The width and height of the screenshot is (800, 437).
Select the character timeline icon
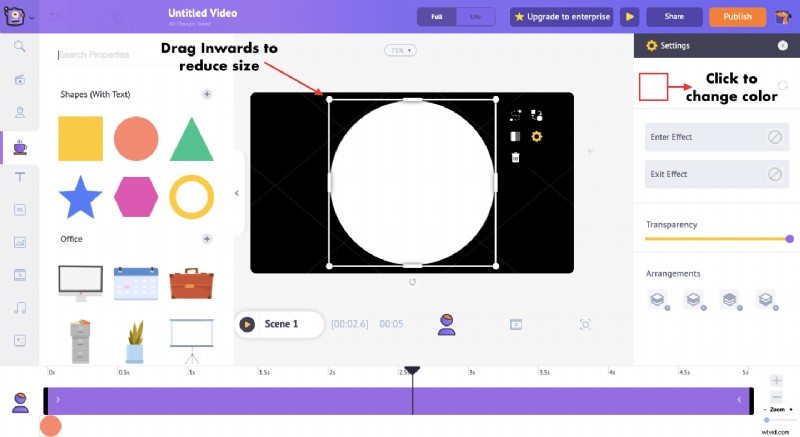pyautogui.click(x=446, y=325)
